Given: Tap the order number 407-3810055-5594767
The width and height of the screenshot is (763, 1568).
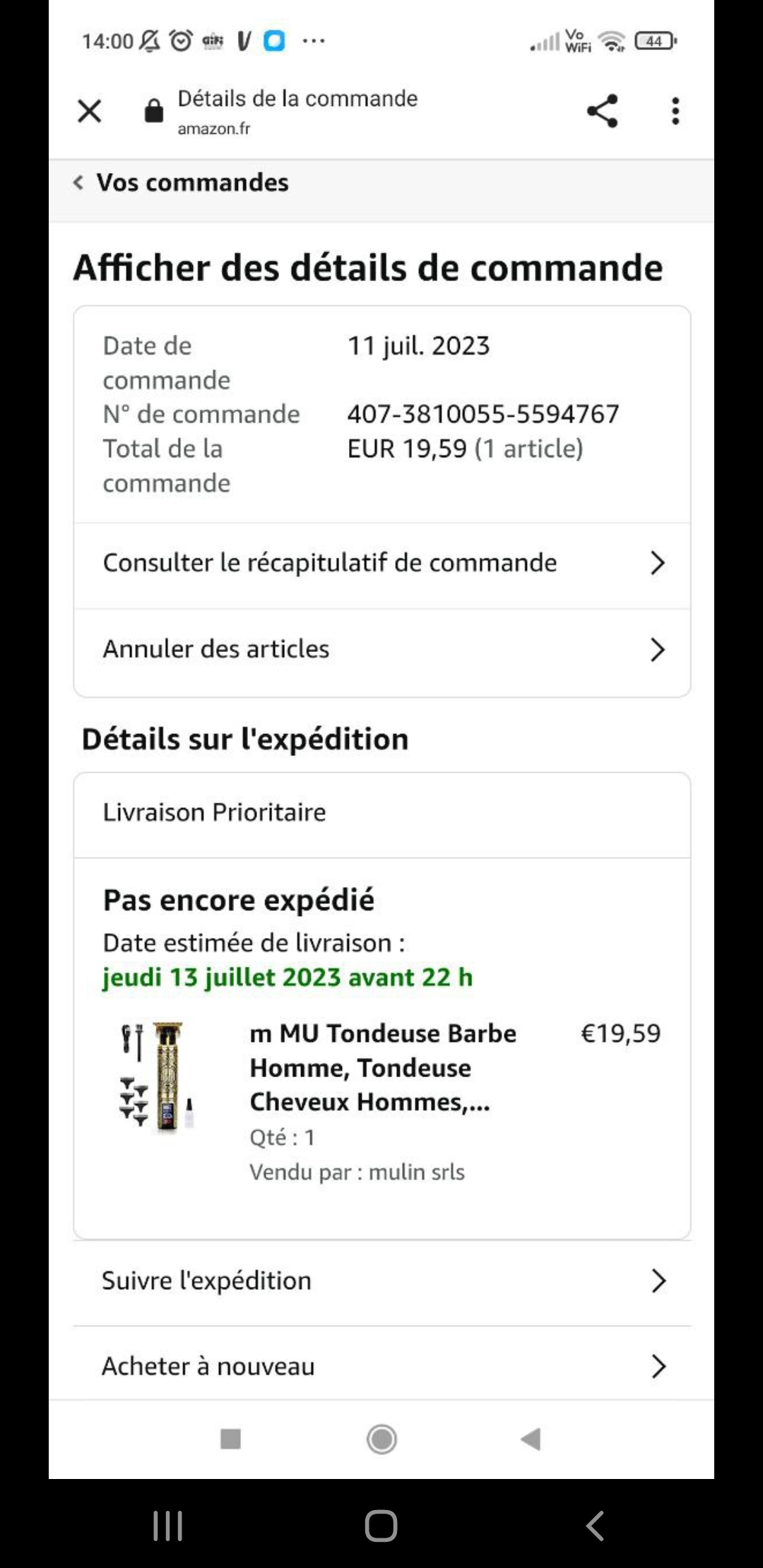Looking at the screenshot, I should tap(483, 414).
